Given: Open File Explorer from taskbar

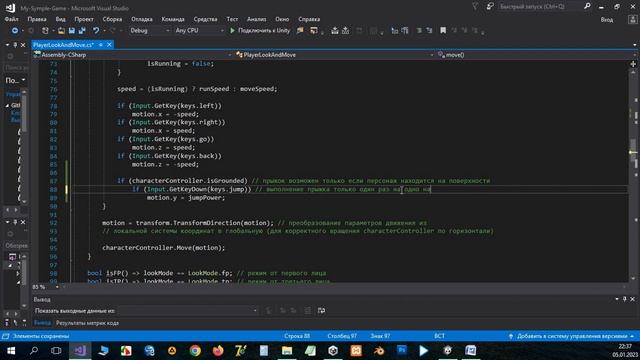Looking at the screenshot, I should [287, 351].
